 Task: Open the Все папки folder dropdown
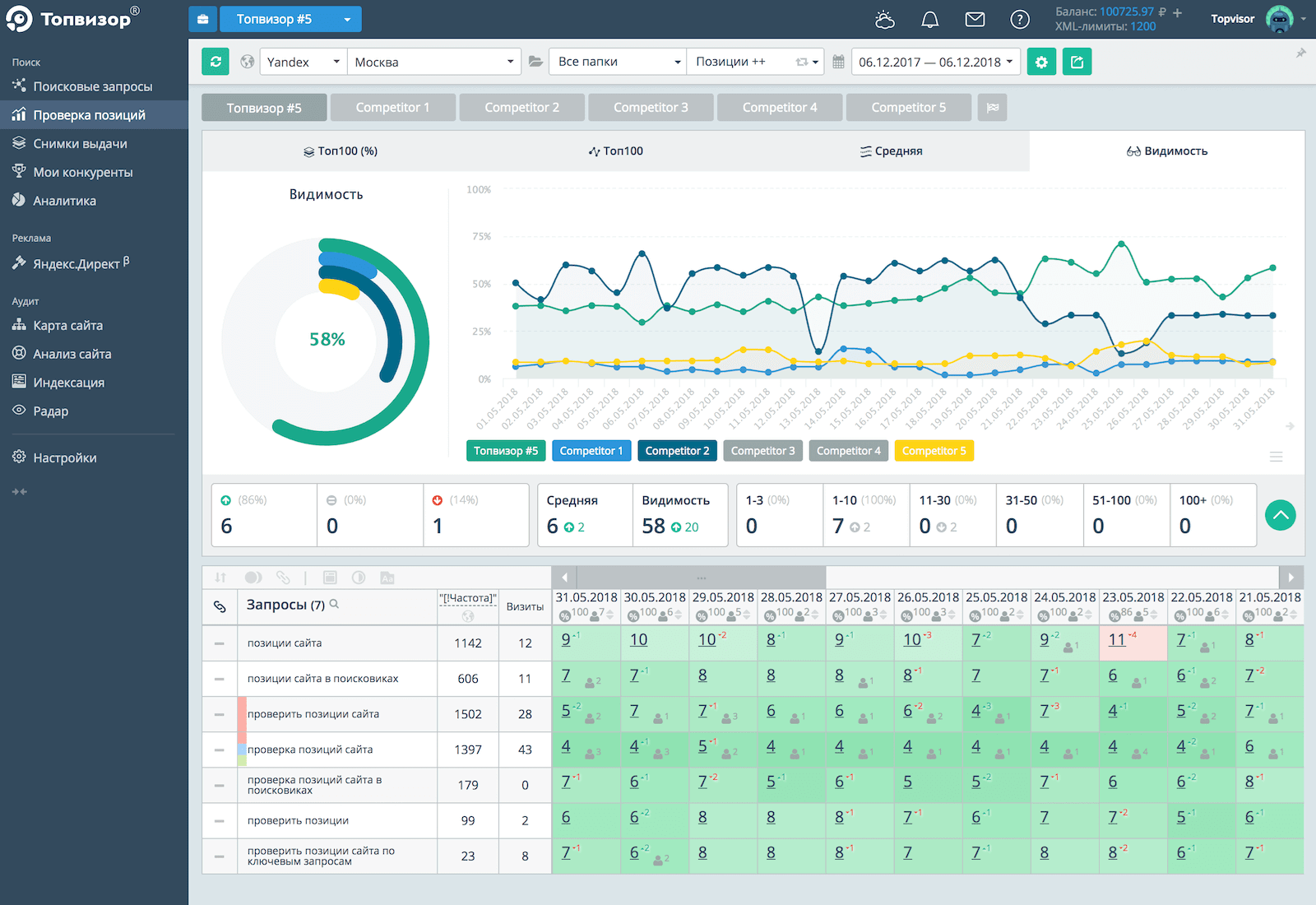point(618,62)
